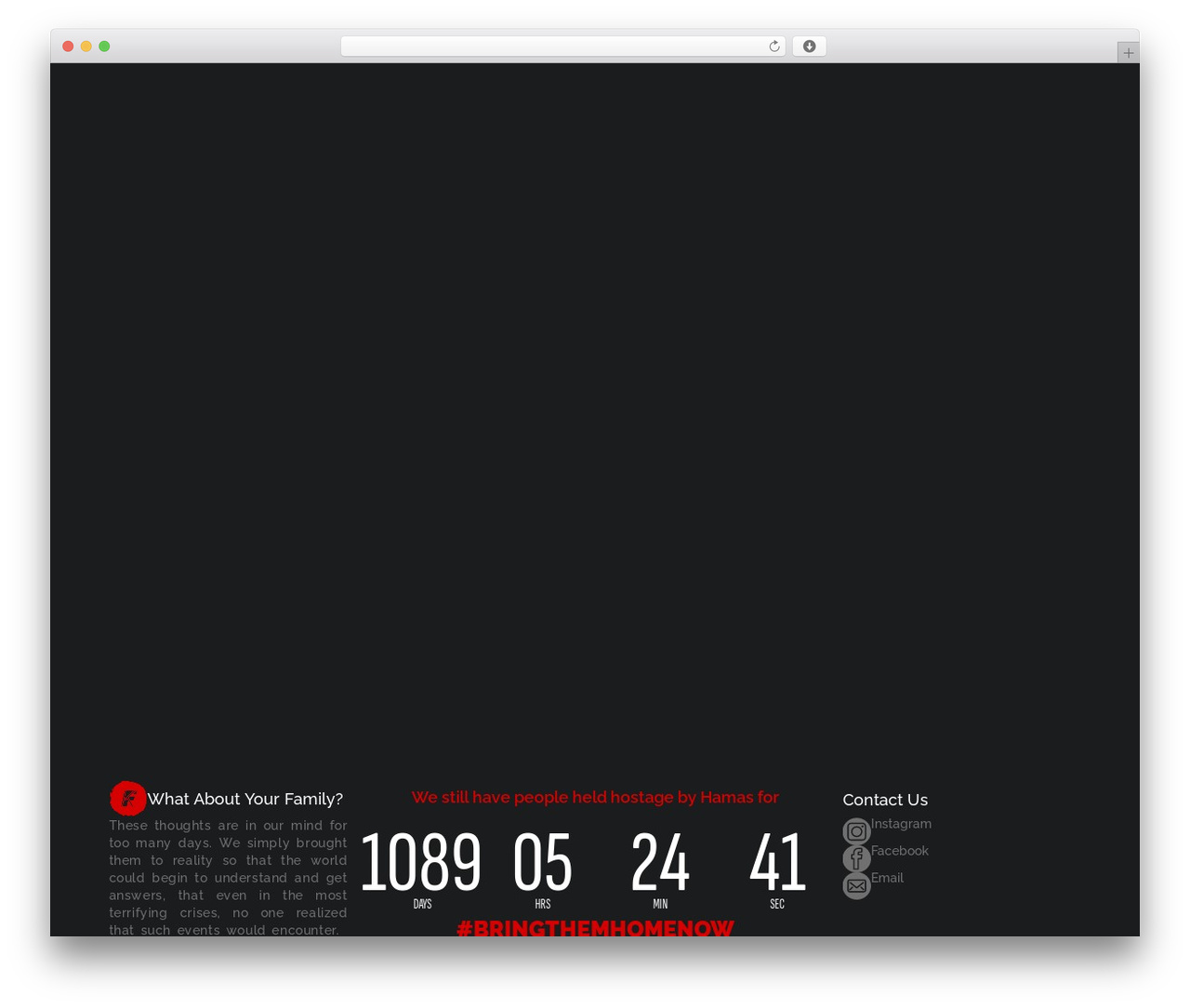
Task: Follow the Instagram text link
Action: coord(901,824)
